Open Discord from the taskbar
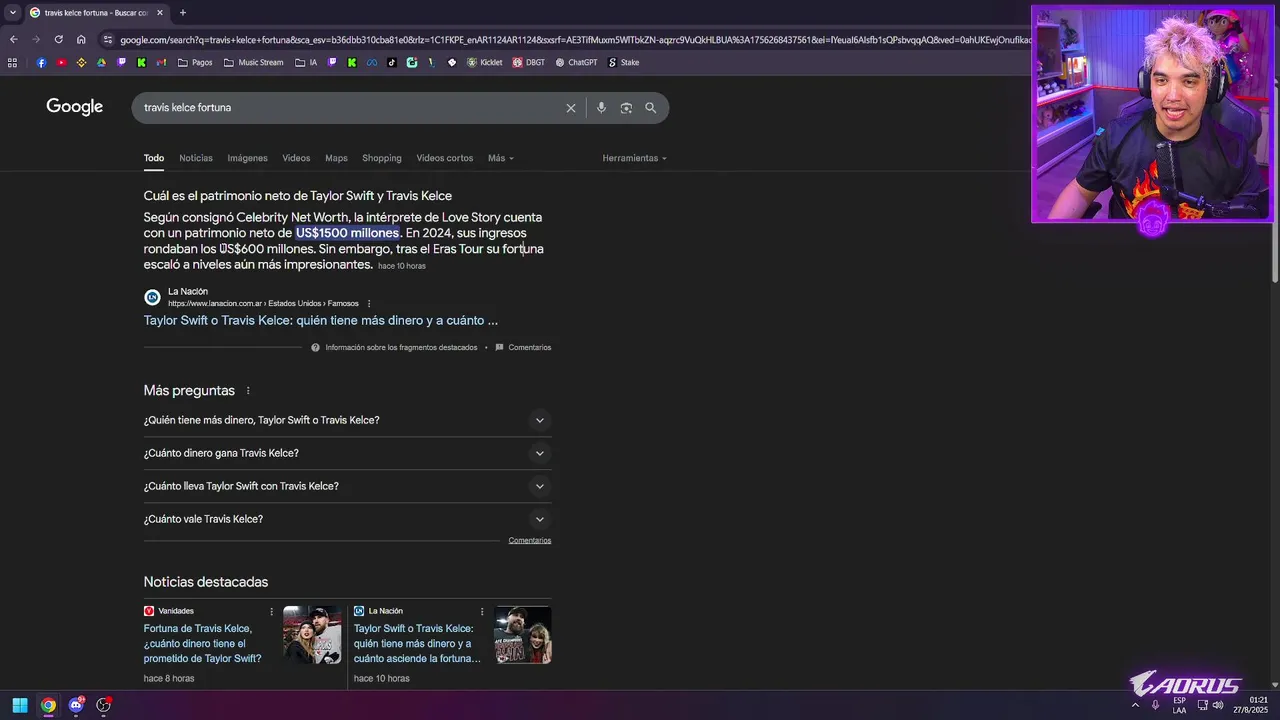Viewport: 1280px width, 720px height. 76,705
